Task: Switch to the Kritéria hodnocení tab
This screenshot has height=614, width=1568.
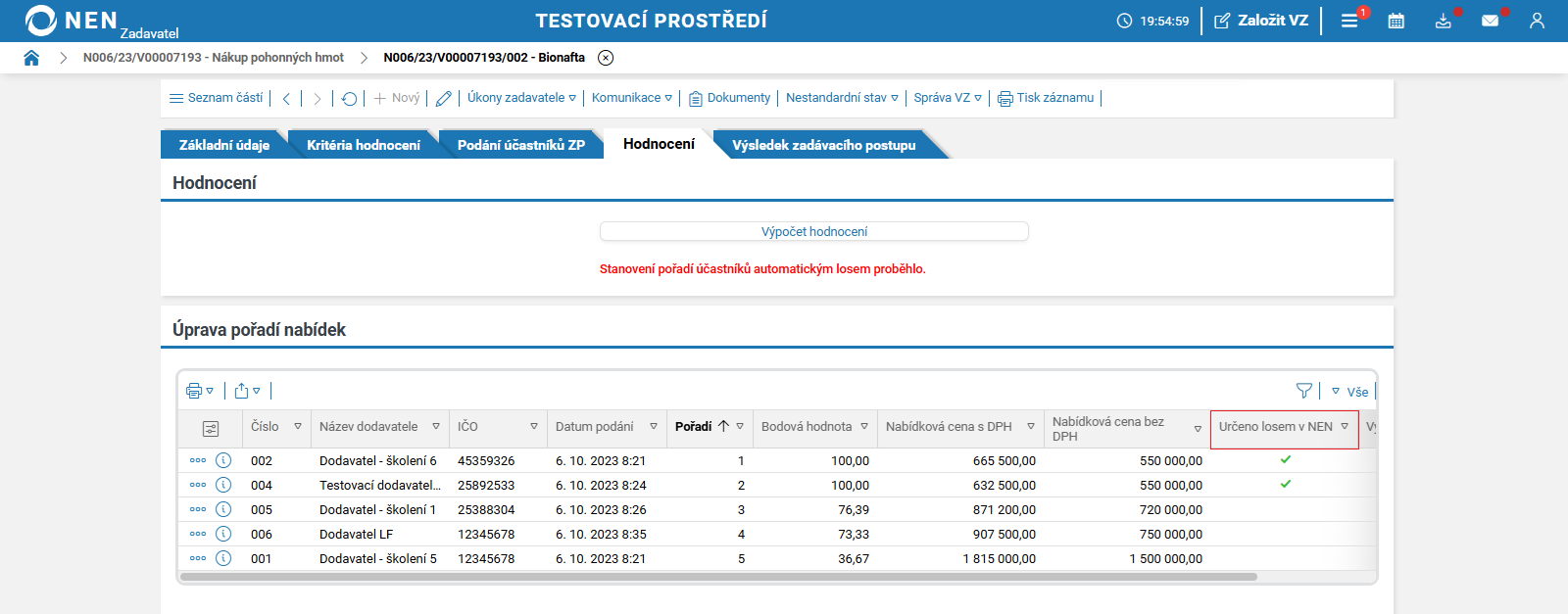Action: coord(363,145)
